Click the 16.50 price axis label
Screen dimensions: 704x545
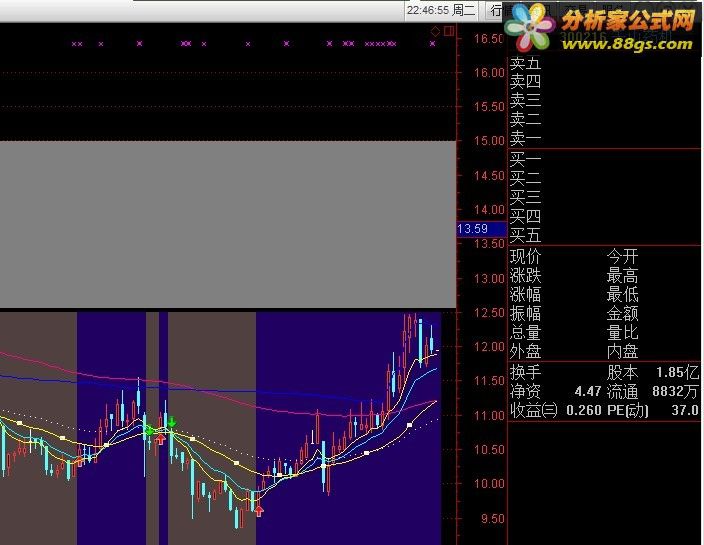point(489,39)
